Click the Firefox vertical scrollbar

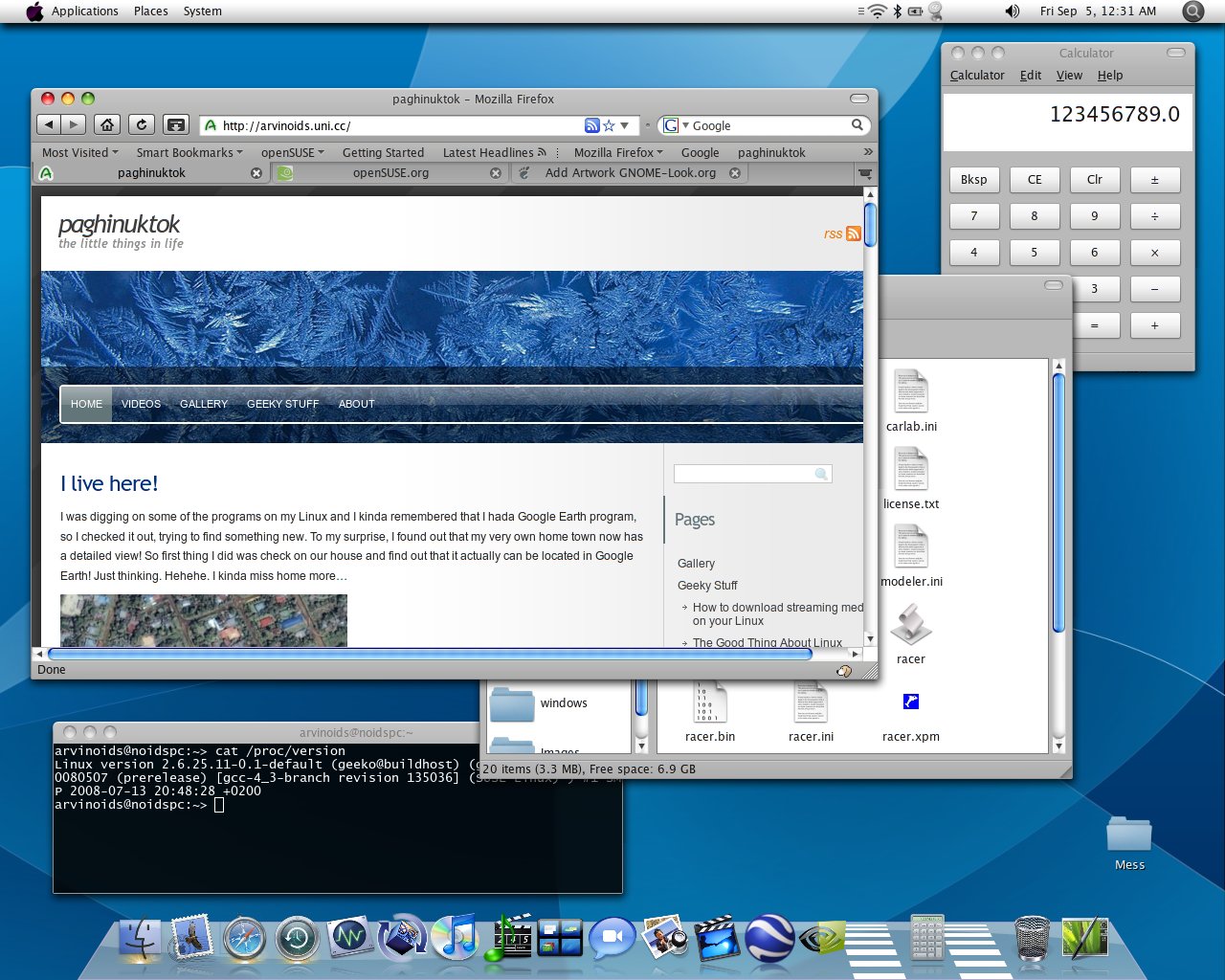pyautogui.click(x=870, y=227)
